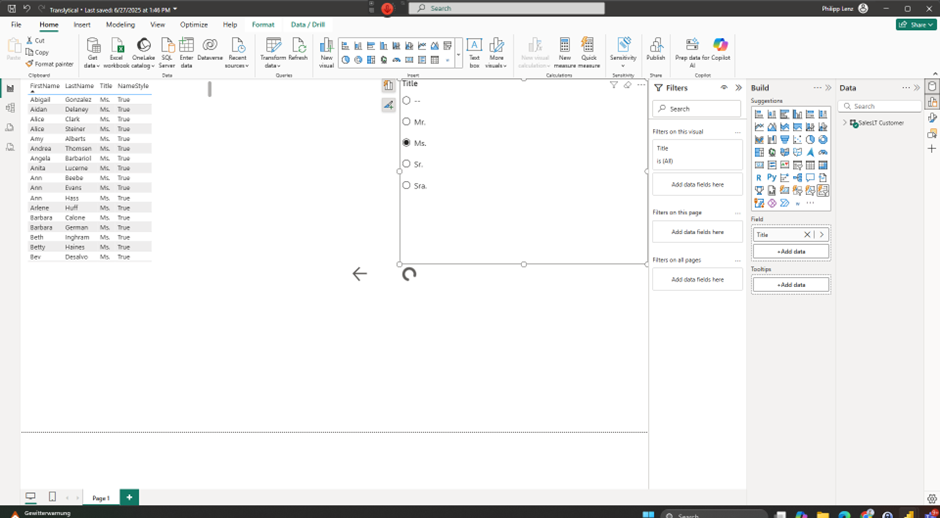Click the Publish icon in ribbon
Image resolution: width=940 pixels, height=518 pixels.
click(x=656, y=46)
